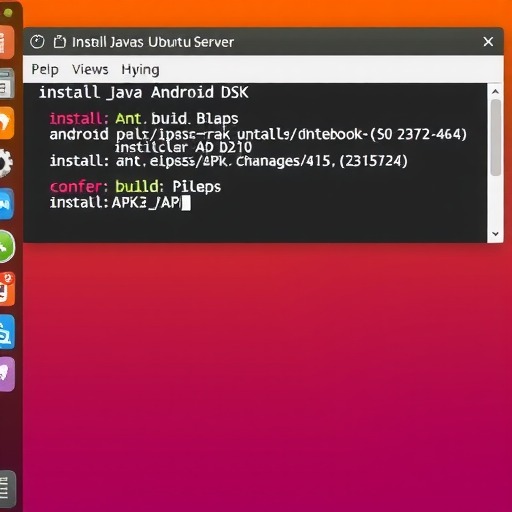Click the 'Pileps' text

[197, 187]
